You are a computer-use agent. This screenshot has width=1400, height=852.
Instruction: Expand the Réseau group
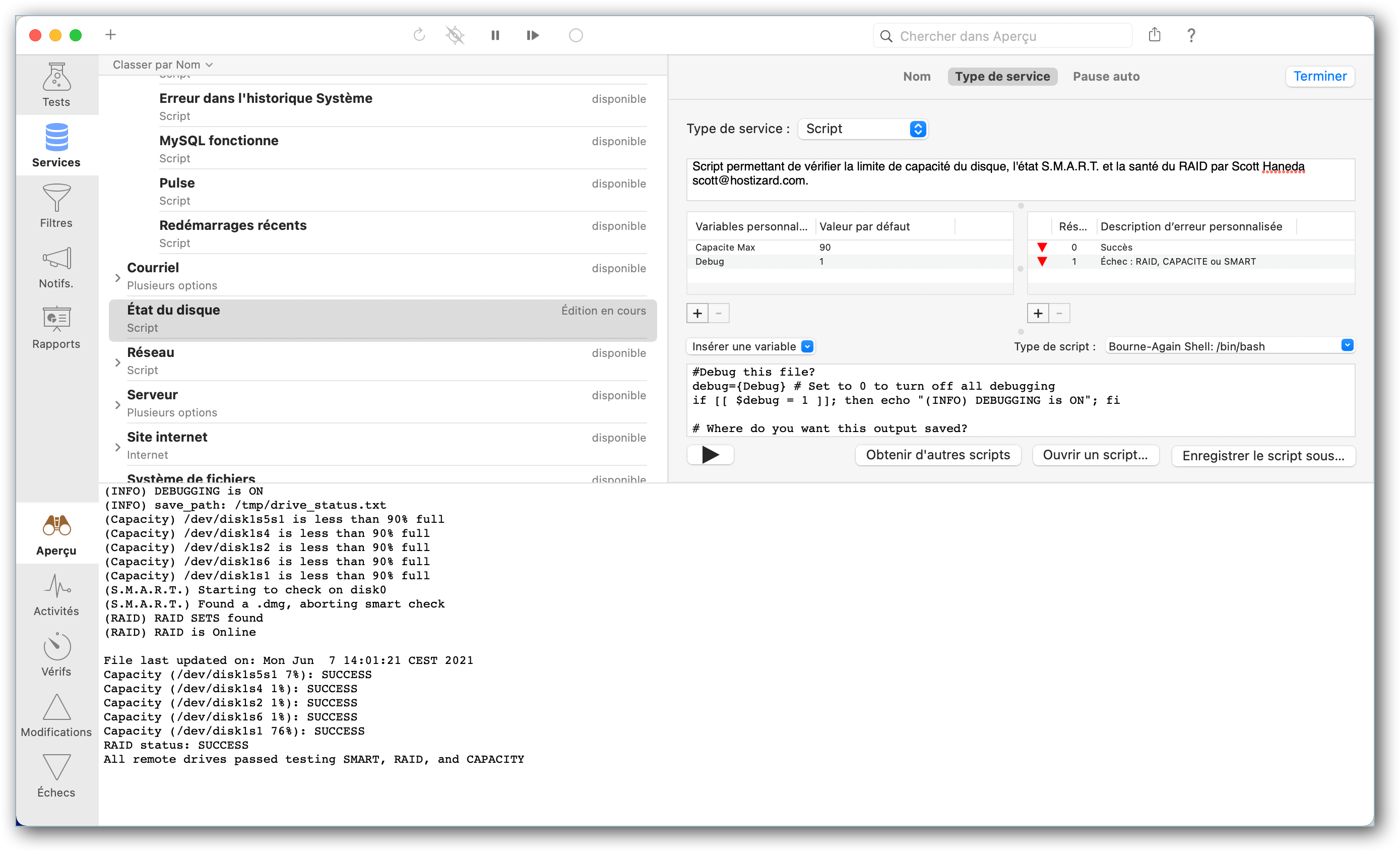[x=117, y=361]
